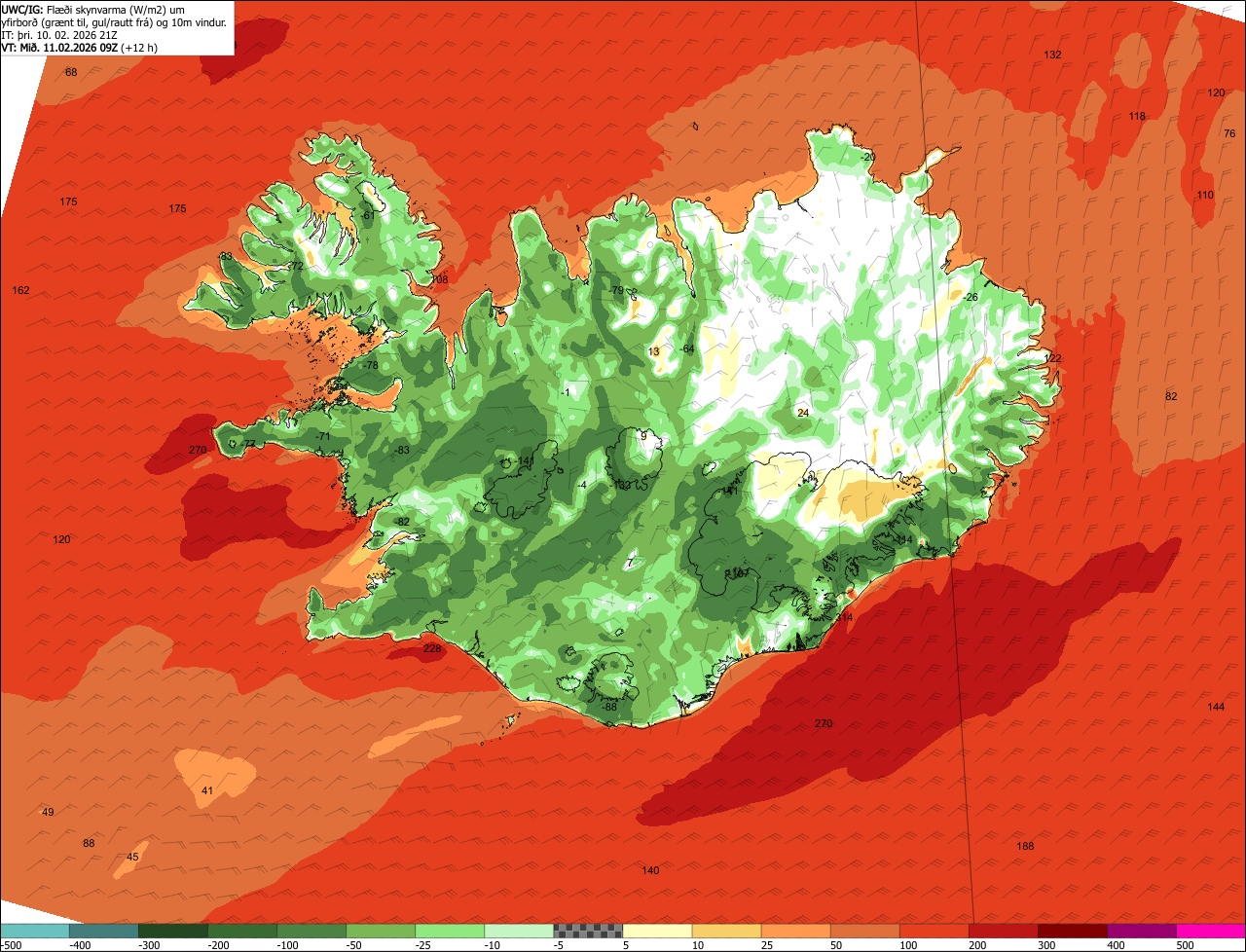Click the value -78 in west Iceland
The image size is (1246, 952).
369,365
